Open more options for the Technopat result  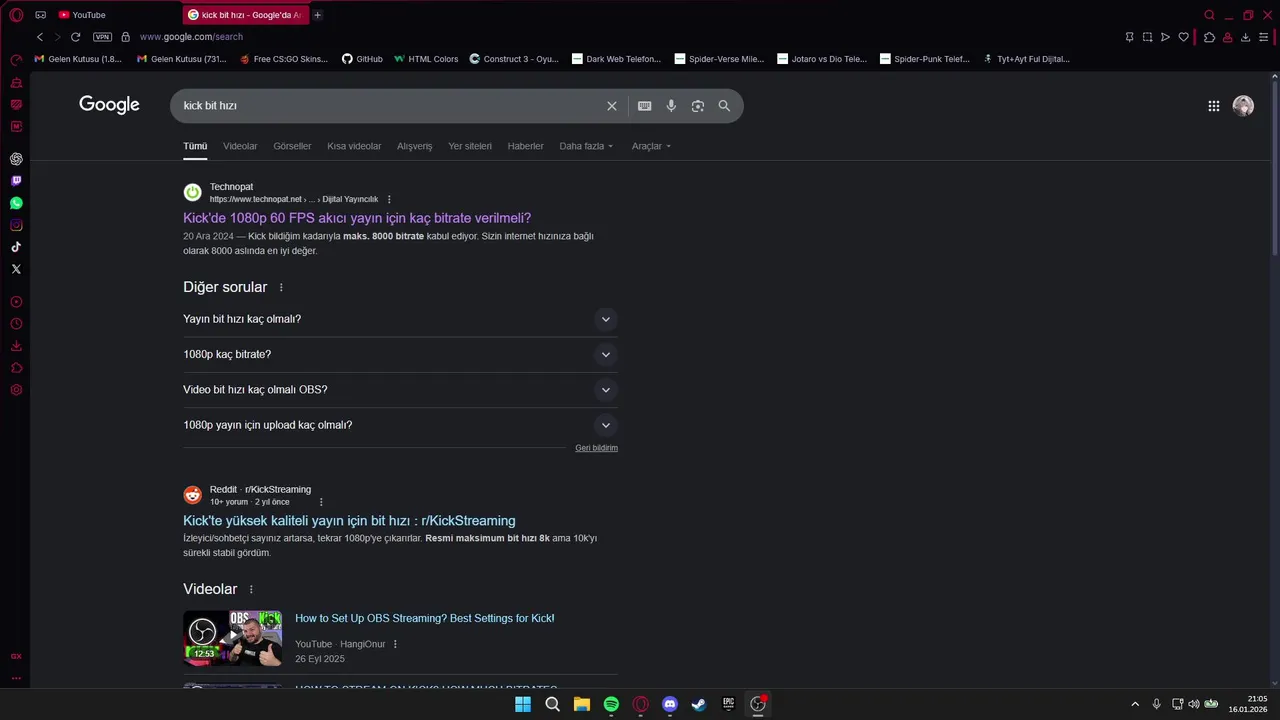[x=389, y=200]
